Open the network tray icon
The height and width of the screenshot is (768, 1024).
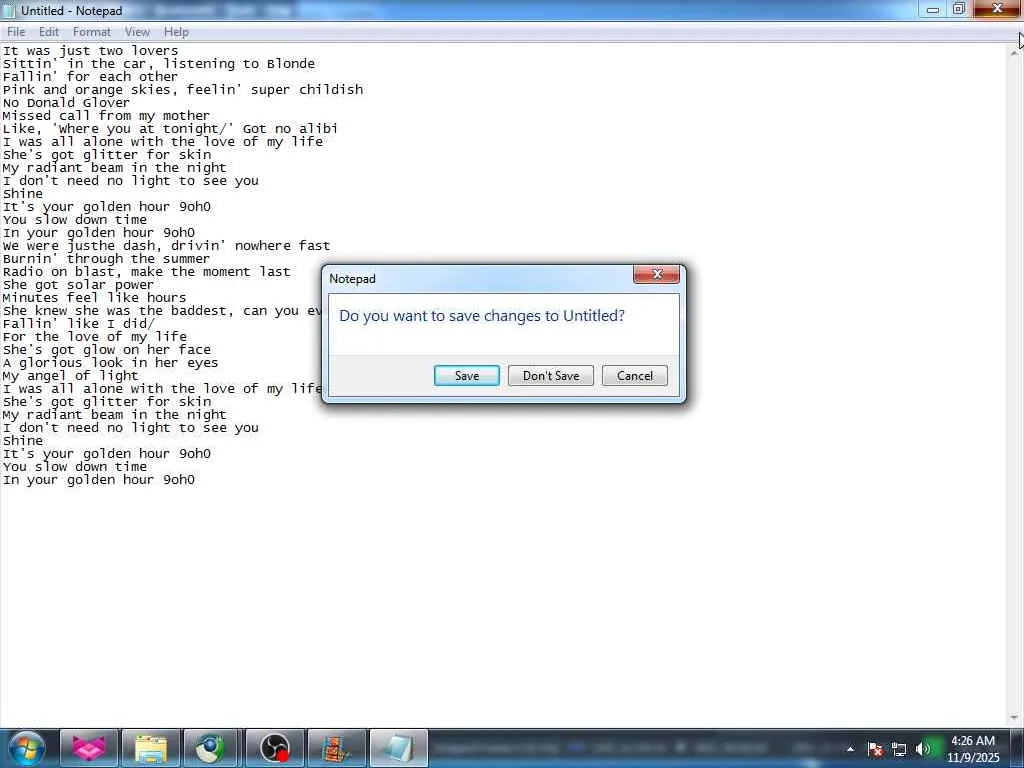(x=899, y=749)
